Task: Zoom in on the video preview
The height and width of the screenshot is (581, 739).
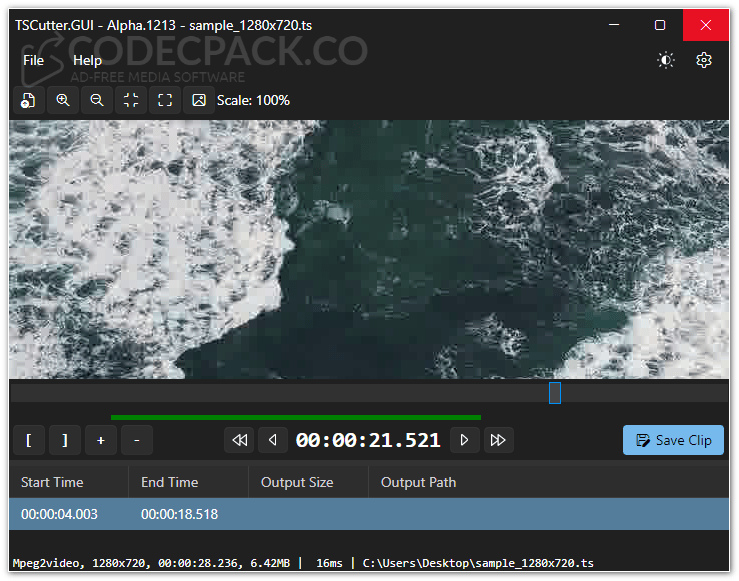Action: coord(63,100)
